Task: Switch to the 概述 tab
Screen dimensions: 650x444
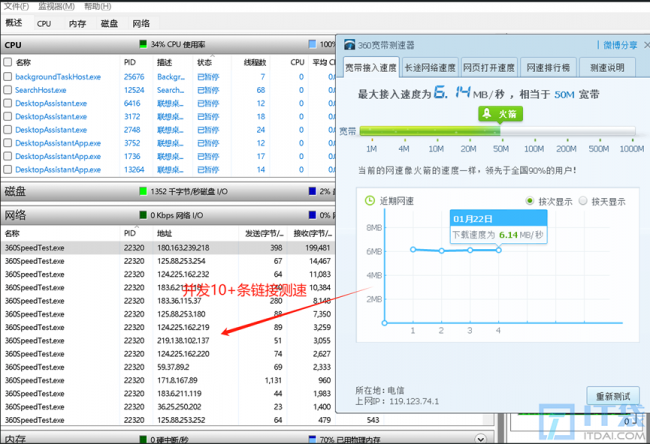Action: [14, 23]
